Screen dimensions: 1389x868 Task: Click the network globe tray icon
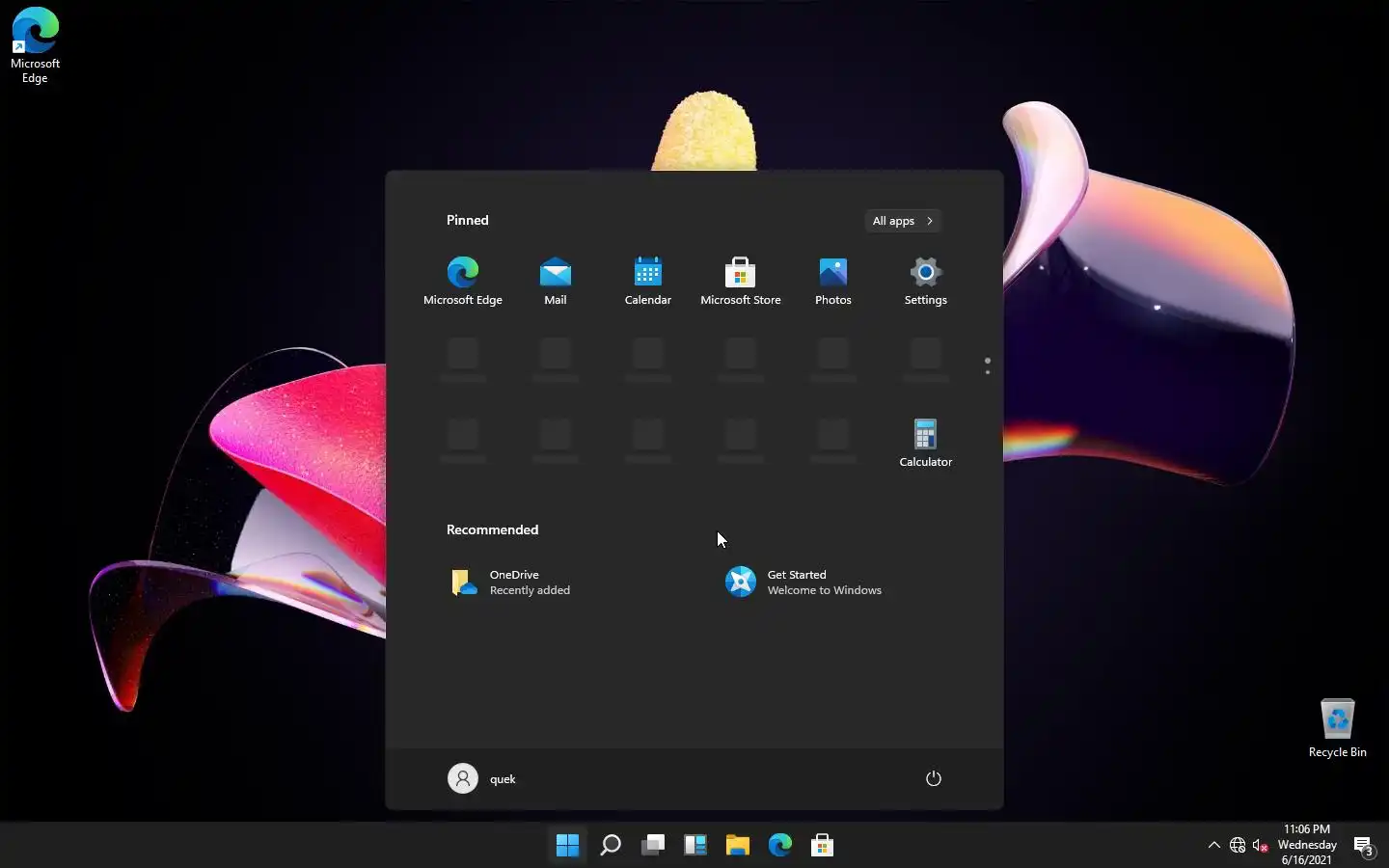1238,846
